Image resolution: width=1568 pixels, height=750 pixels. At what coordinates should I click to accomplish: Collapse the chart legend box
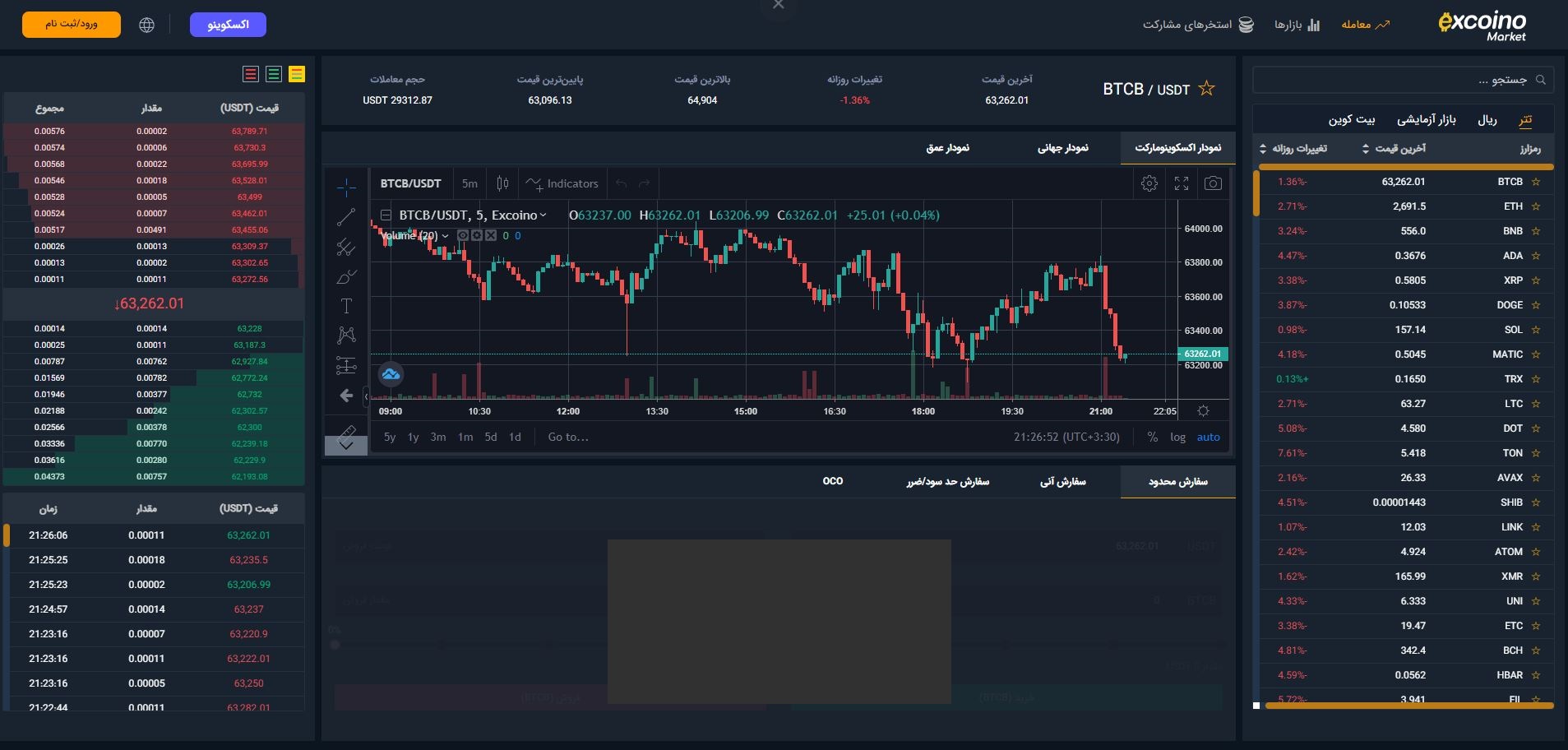386,215
